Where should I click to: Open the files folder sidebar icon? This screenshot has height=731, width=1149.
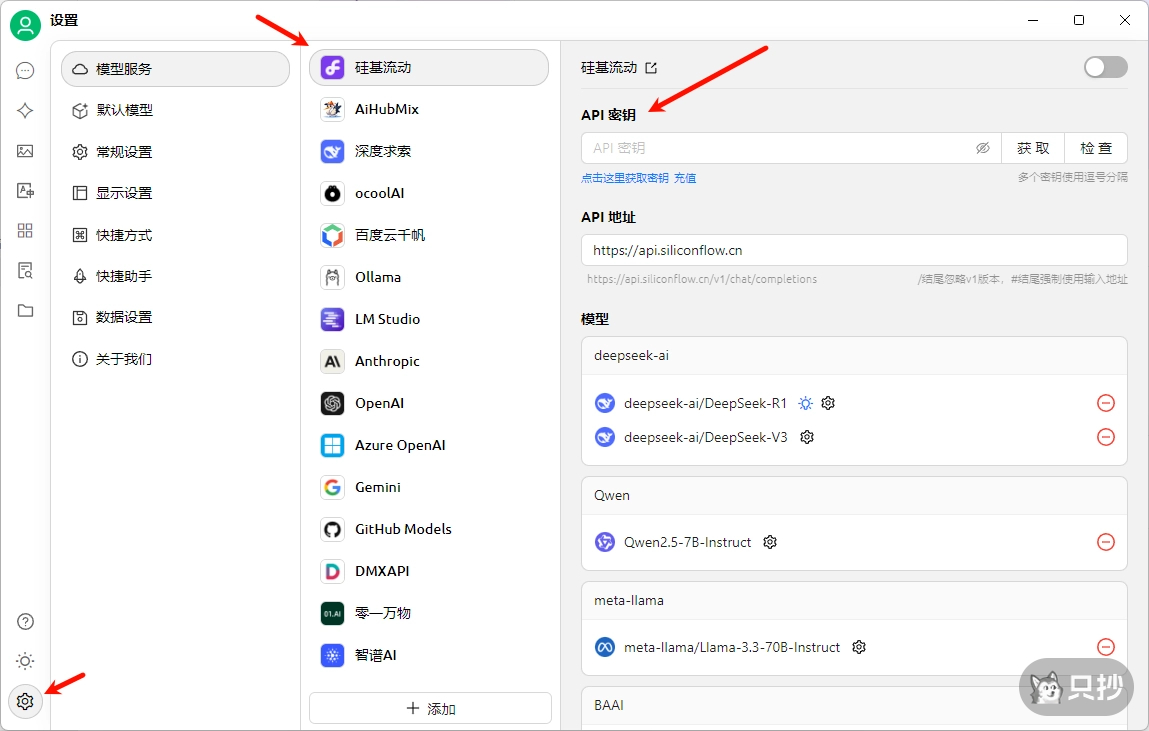tap(25, 311)
